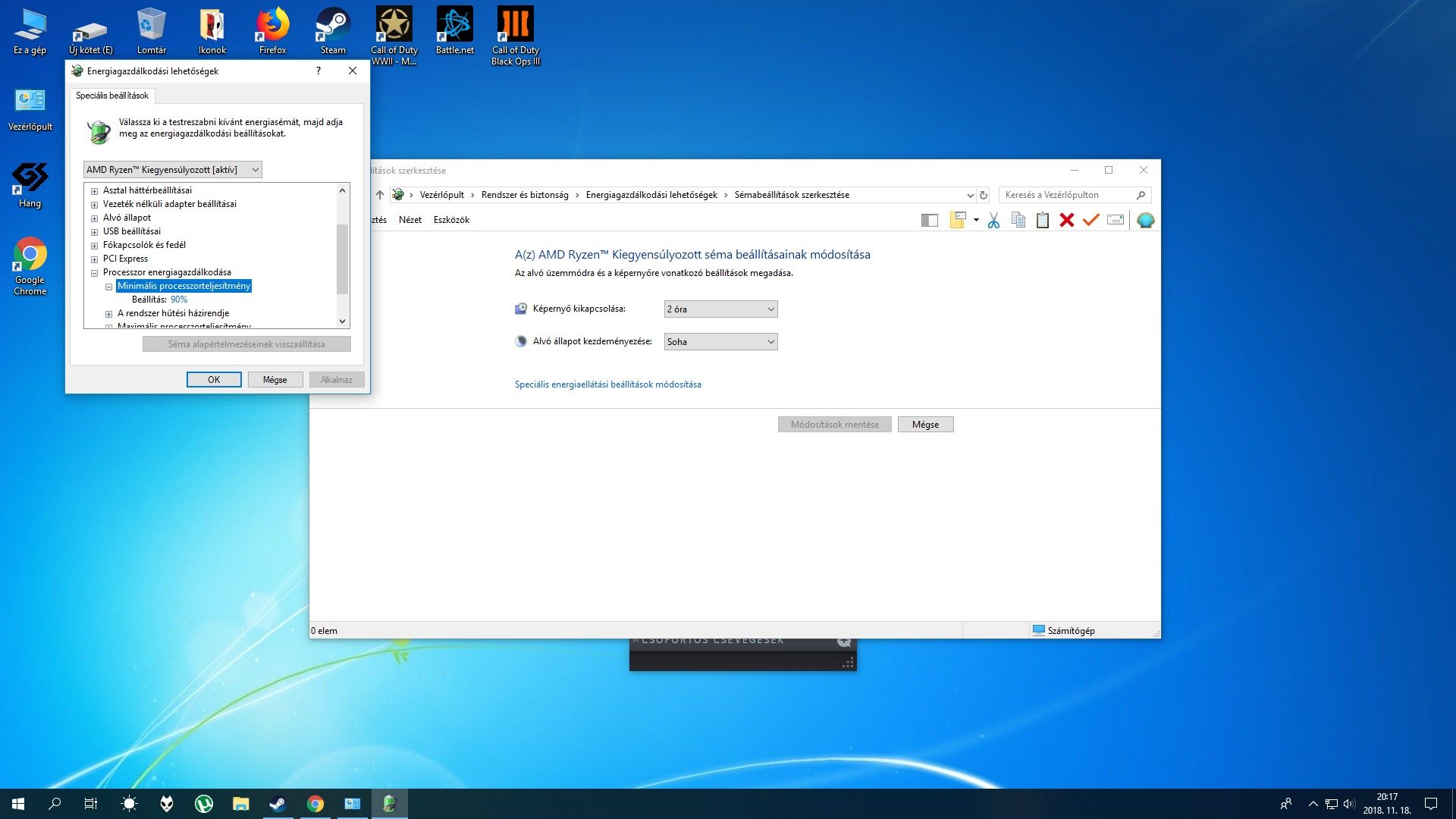Viewport: 1456px width, 819px height.
Task: Click the Paste clipboard icon in toolbar
Action: (x=1043, y=220)
